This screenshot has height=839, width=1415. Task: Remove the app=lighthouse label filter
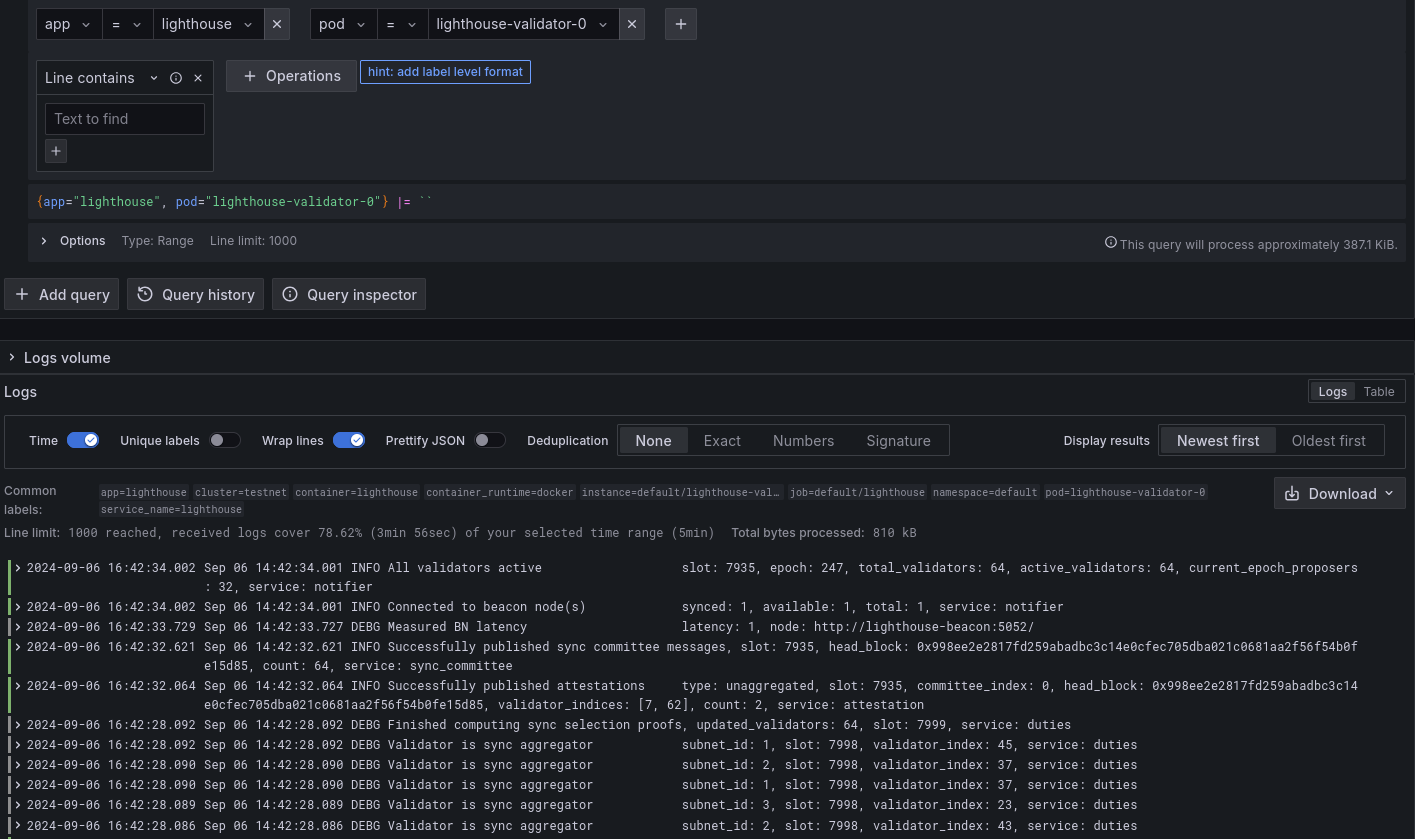coord(277,24)
